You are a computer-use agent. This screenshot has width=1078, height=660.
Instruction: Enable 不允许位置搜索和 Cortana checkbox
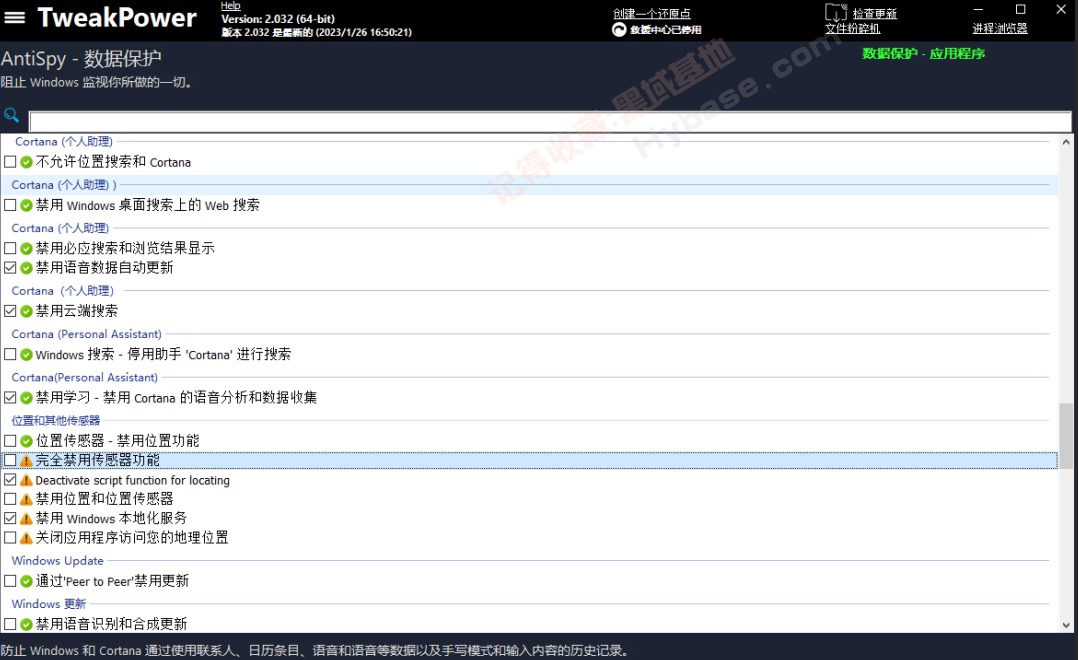pos(10,162)
